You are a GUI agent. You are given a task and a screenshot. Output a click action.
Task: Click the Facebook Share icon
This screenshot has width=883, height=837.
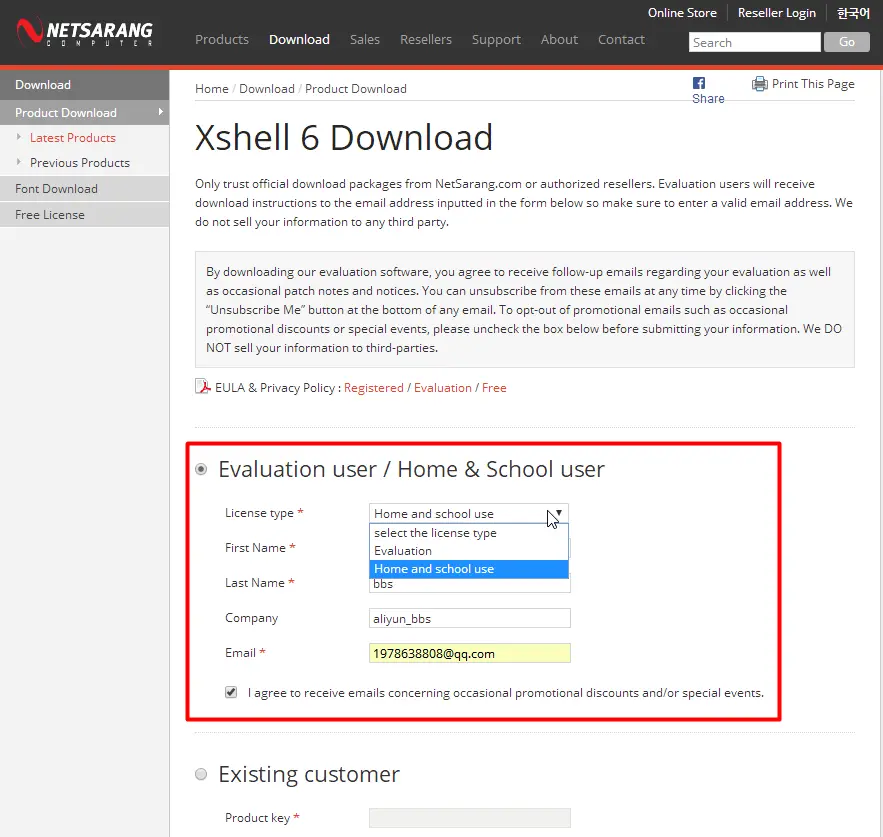pos(698,83)
